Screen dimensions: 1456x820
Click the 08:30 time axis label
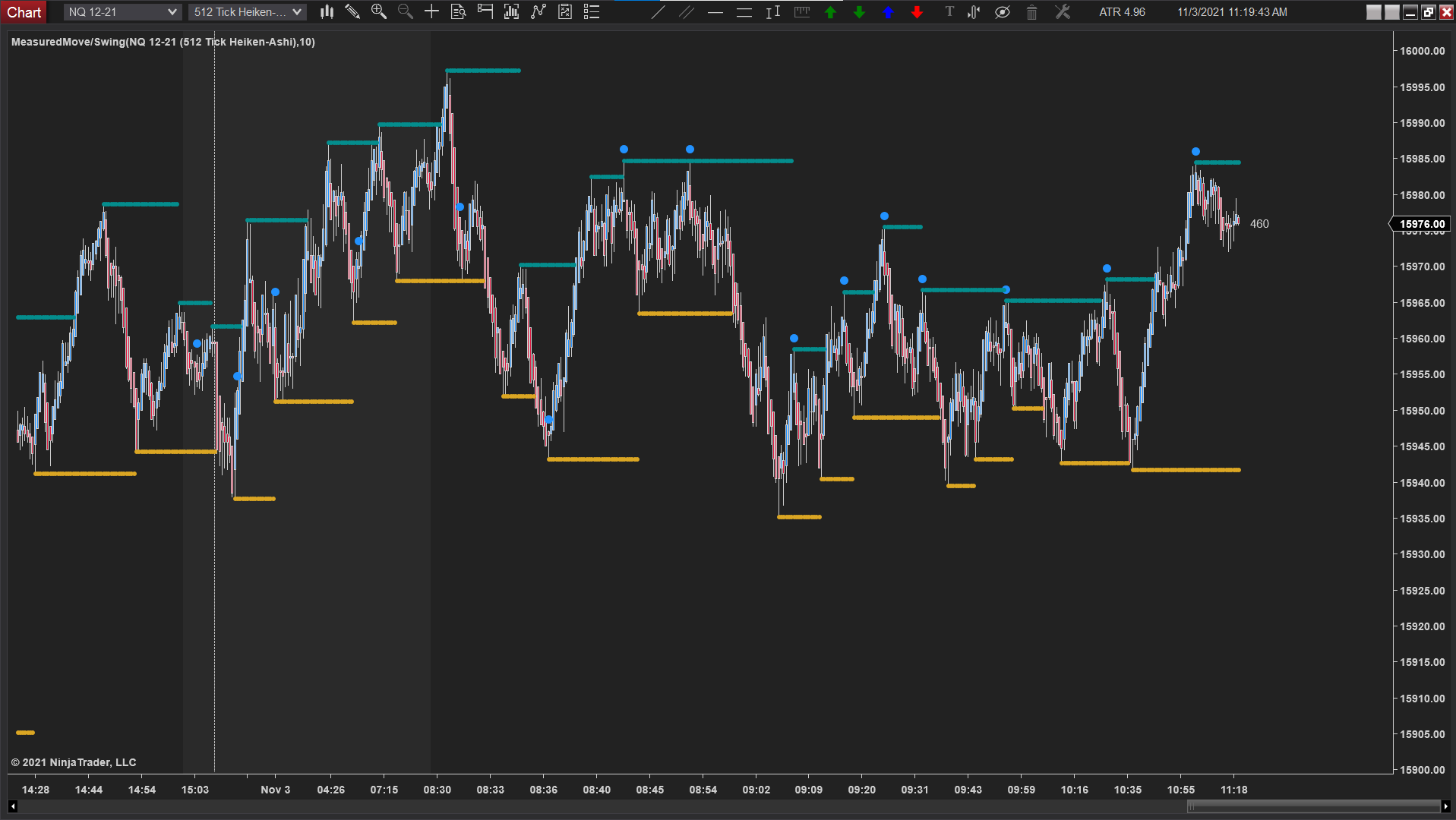[437, 790]
